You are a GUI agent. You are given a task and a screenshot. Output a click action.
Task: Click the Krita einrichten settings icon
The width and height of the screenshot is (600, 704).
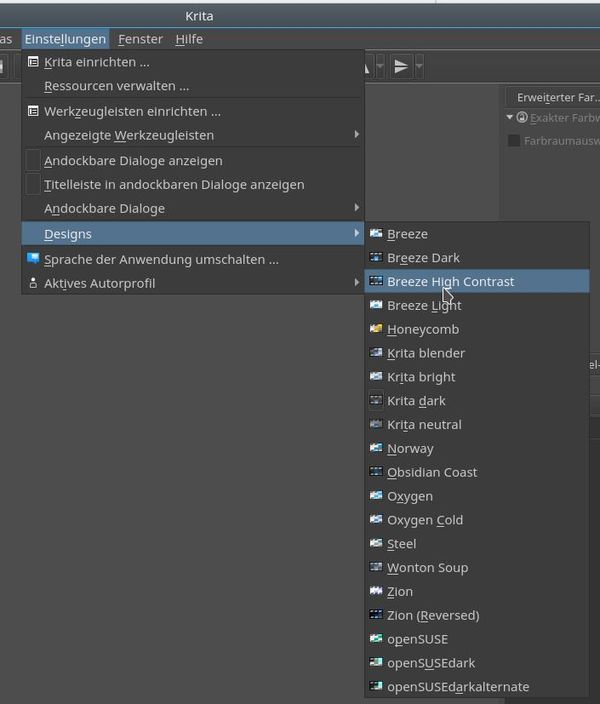coord(33,62)
